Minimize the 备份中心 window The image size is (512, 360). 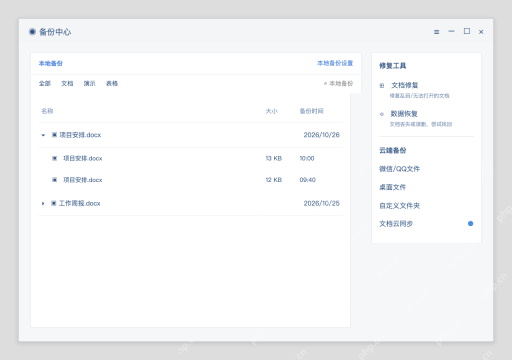451,31
